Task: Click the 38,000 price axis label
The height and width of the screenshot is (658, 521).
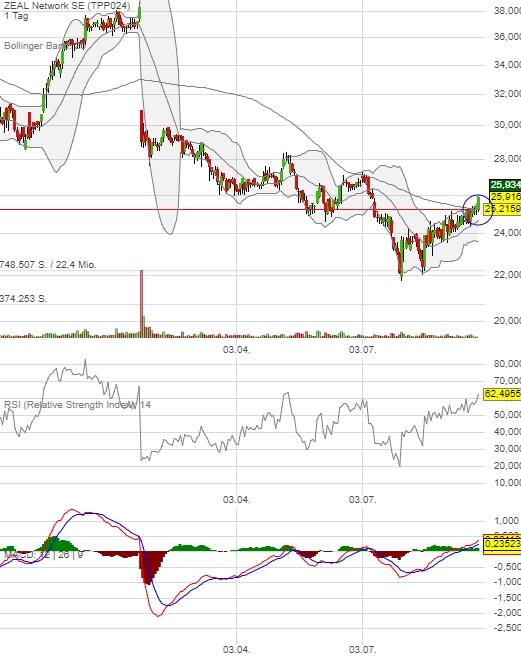Action: pyautogui.click(x=507, y=11)
